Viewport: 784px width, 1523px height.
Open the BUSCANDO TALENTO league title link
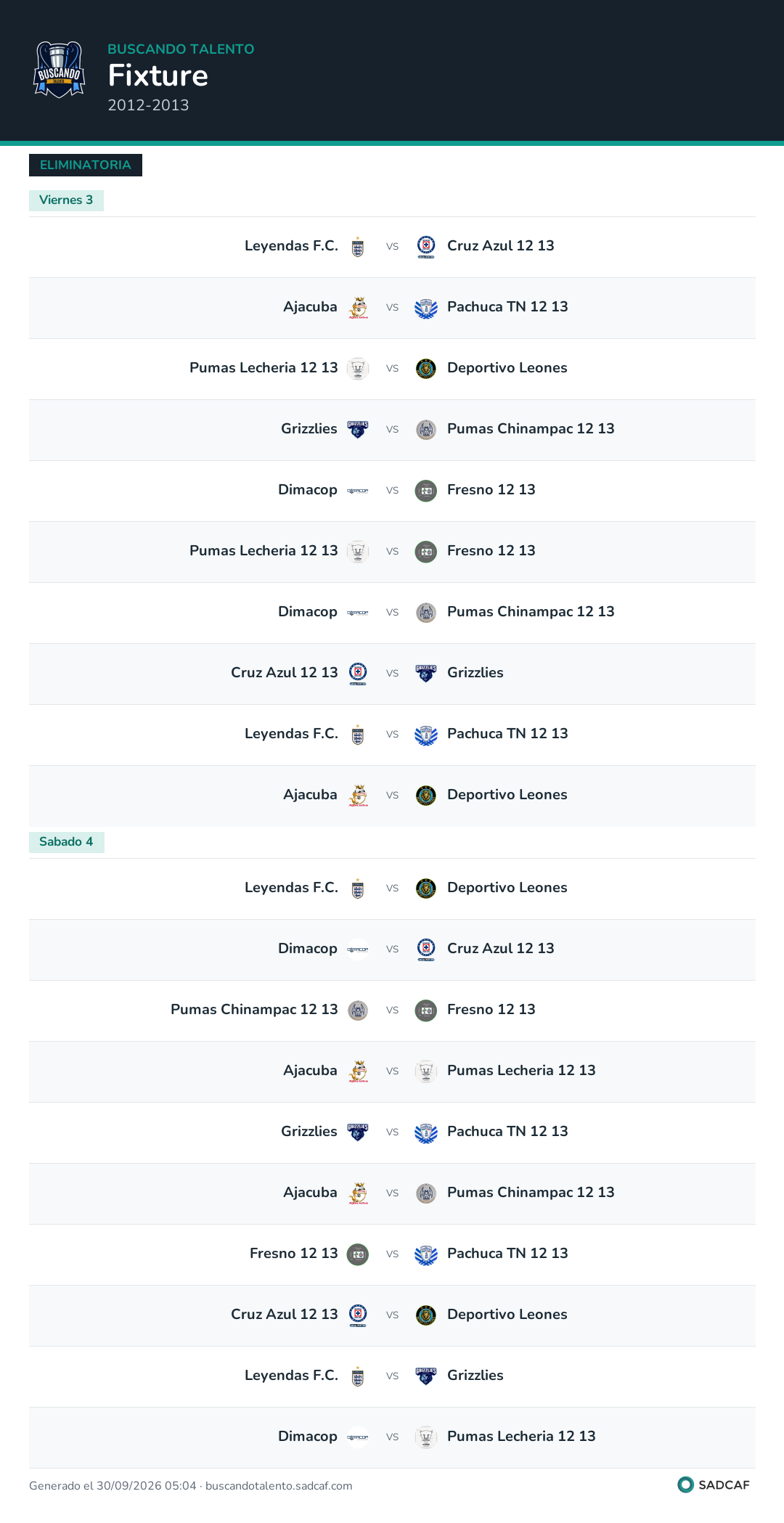click(181, 49)
